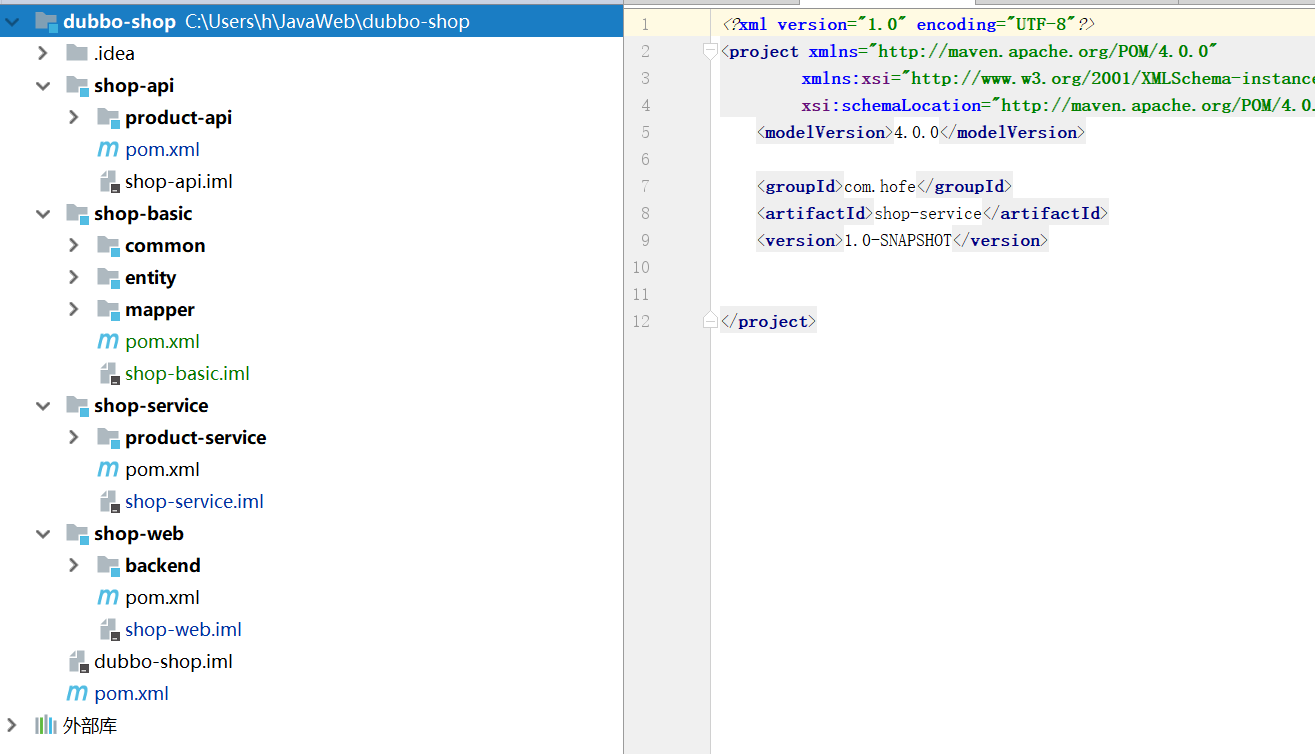
Task: Select the shop-api module name
Action: (x=134, y=85)
